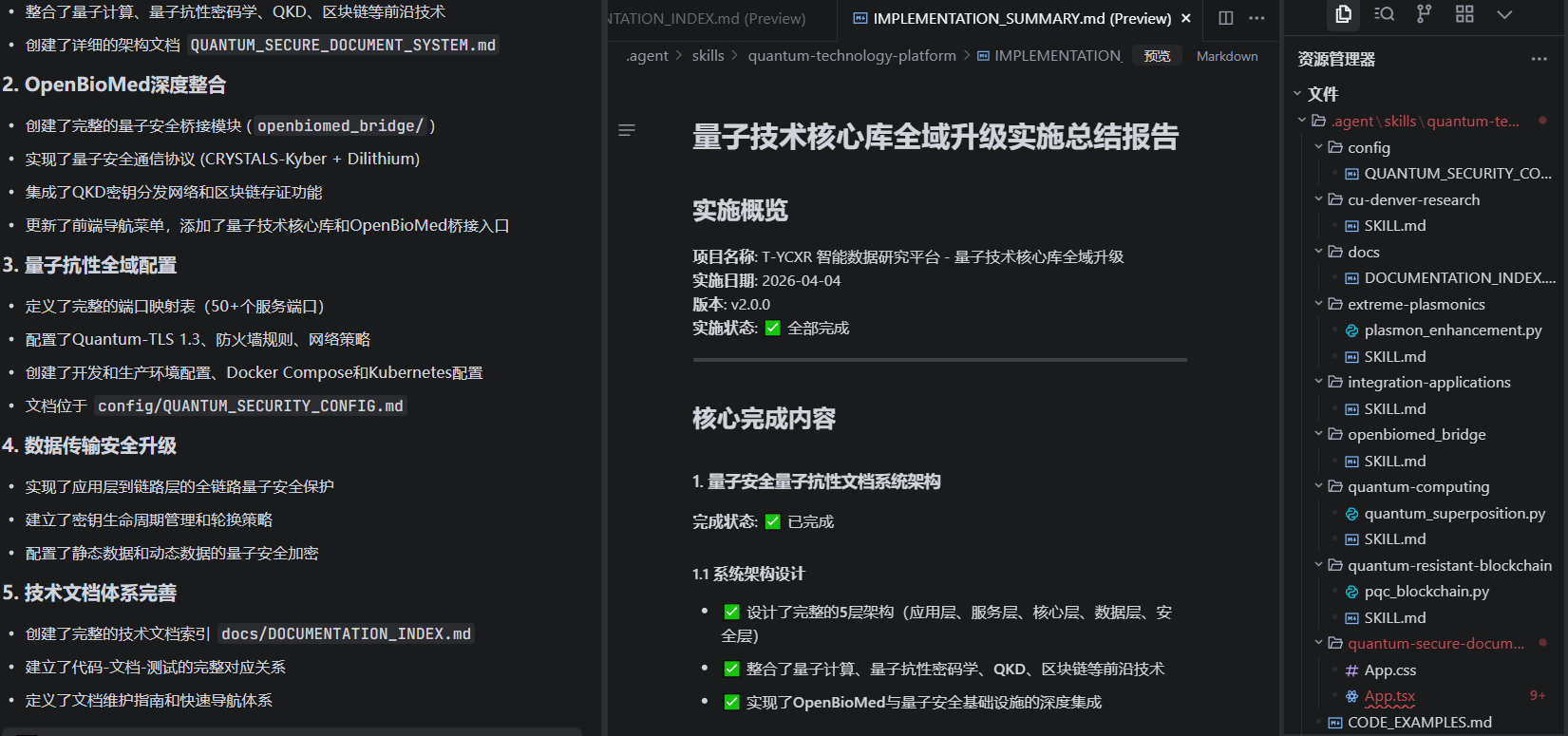
Task: Click the quantum-technology-platform breadcrumb
Action: [x=852, y=56]
